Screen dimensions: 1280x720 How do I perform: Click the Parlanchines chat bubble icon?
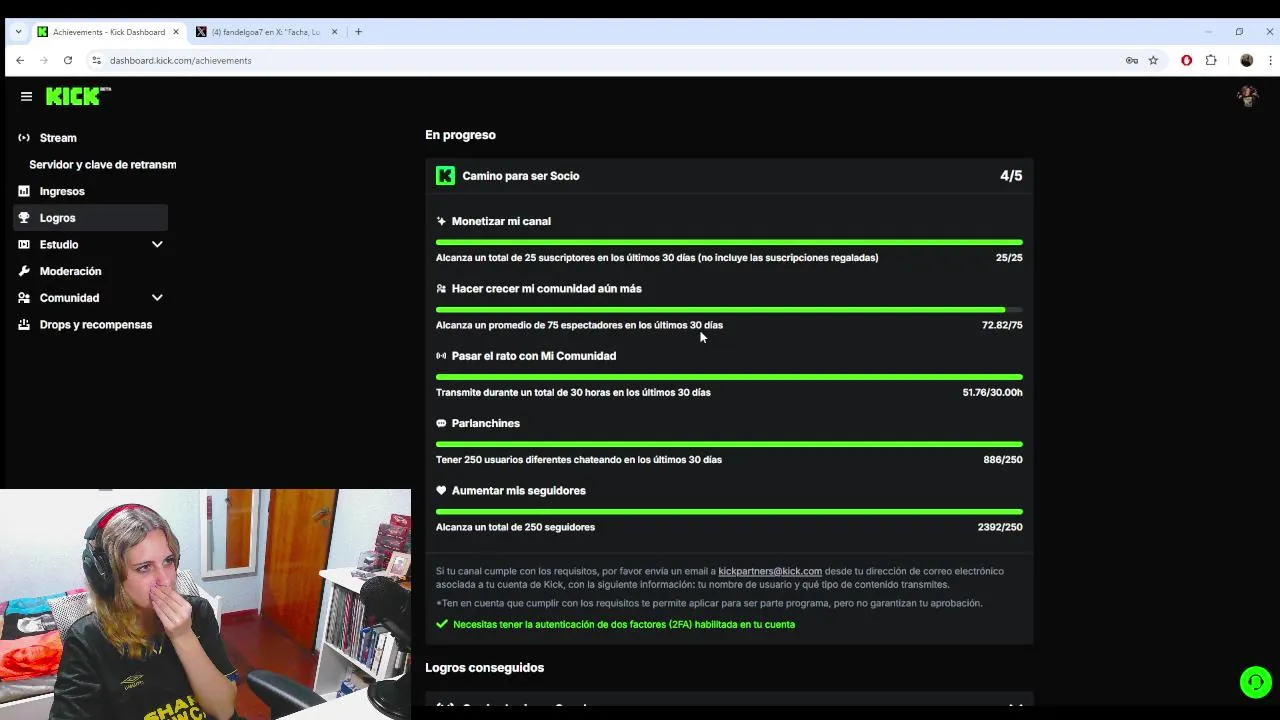pyautogui.click(x=441, y=424)
